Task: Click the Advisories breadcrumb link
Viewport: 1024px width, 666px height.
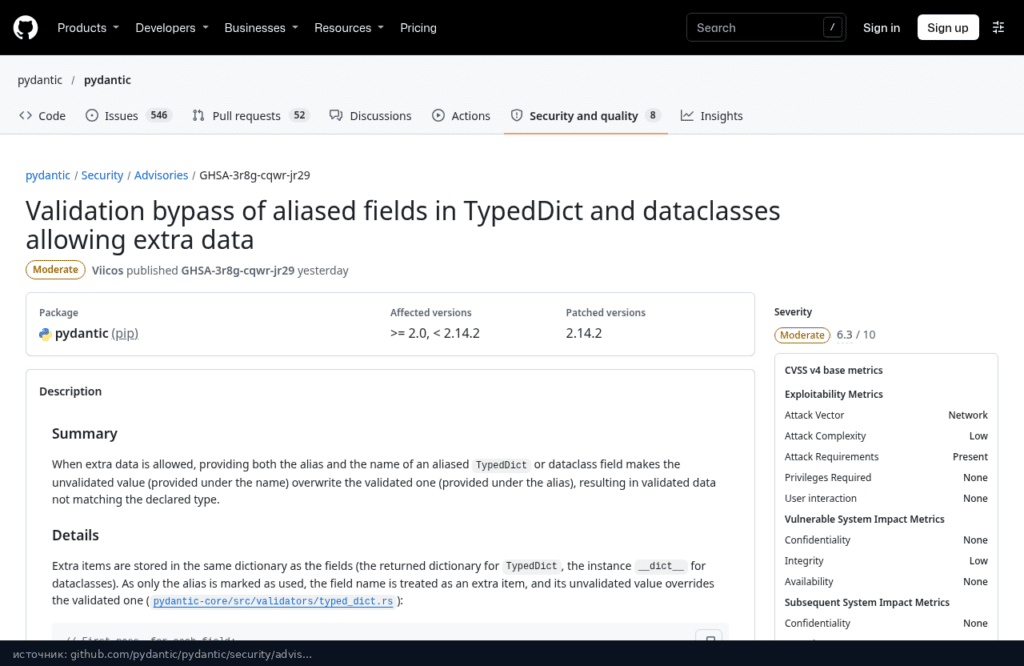Action: (x=161, y=175)
